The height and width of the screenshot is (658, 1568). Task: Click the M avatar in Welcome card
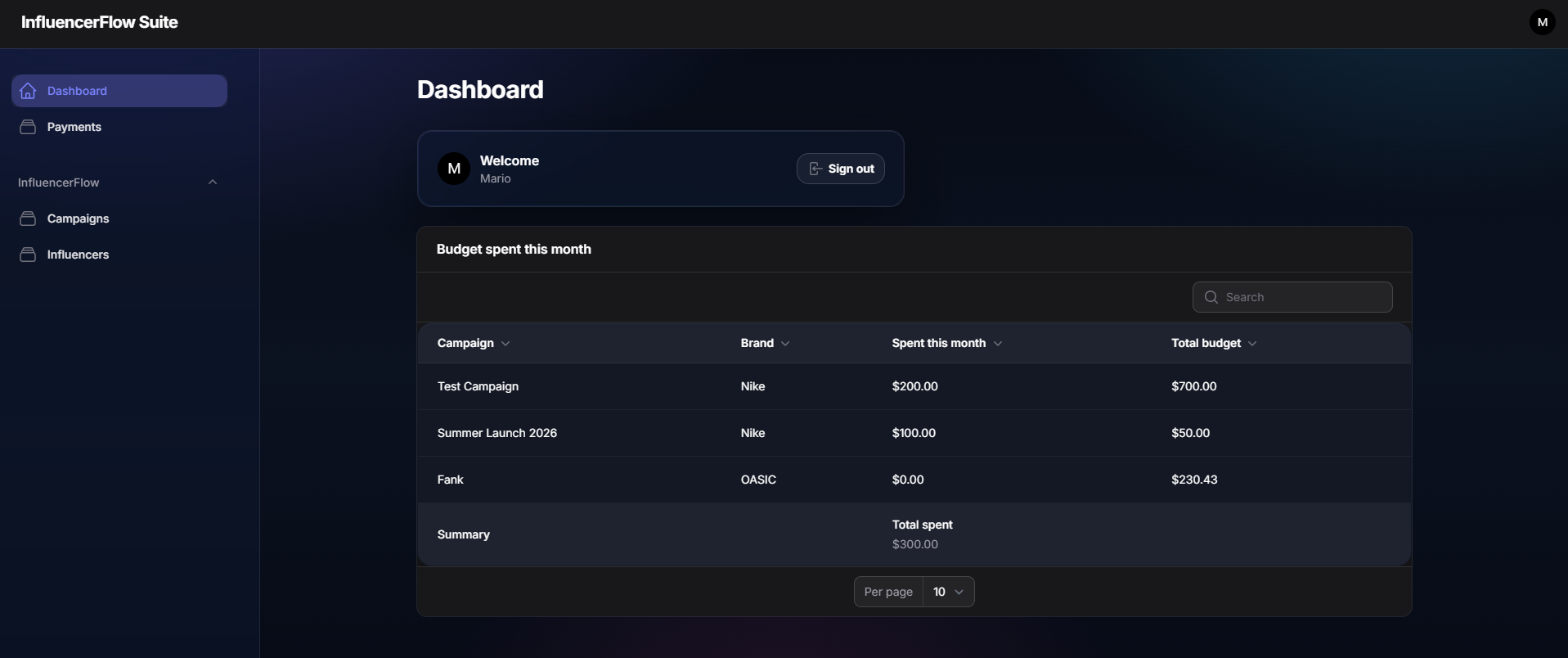[454, 169]
